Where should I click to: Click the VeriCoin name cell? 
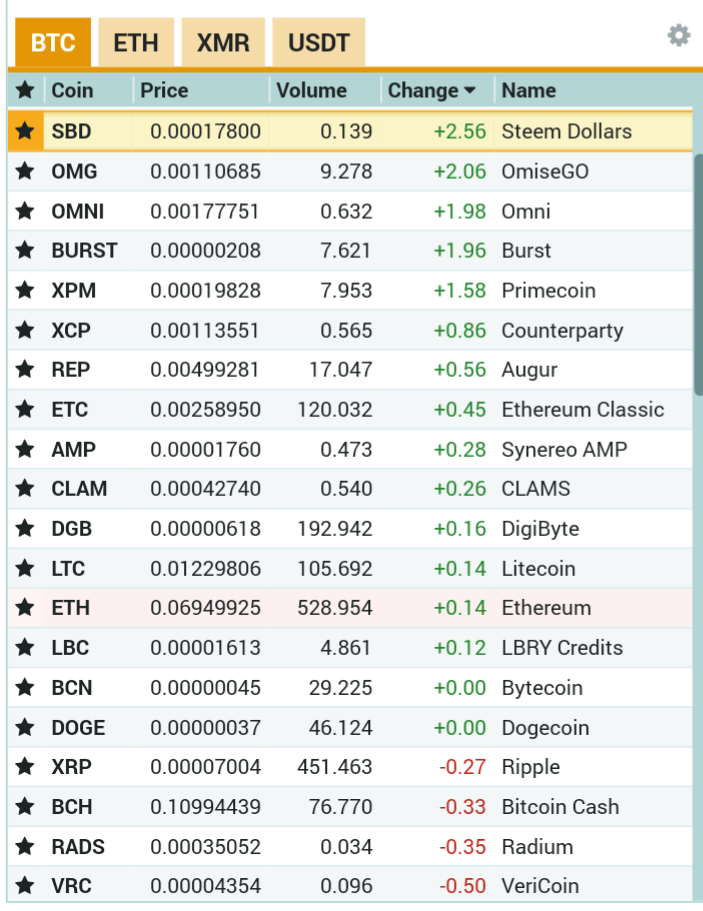540,886
